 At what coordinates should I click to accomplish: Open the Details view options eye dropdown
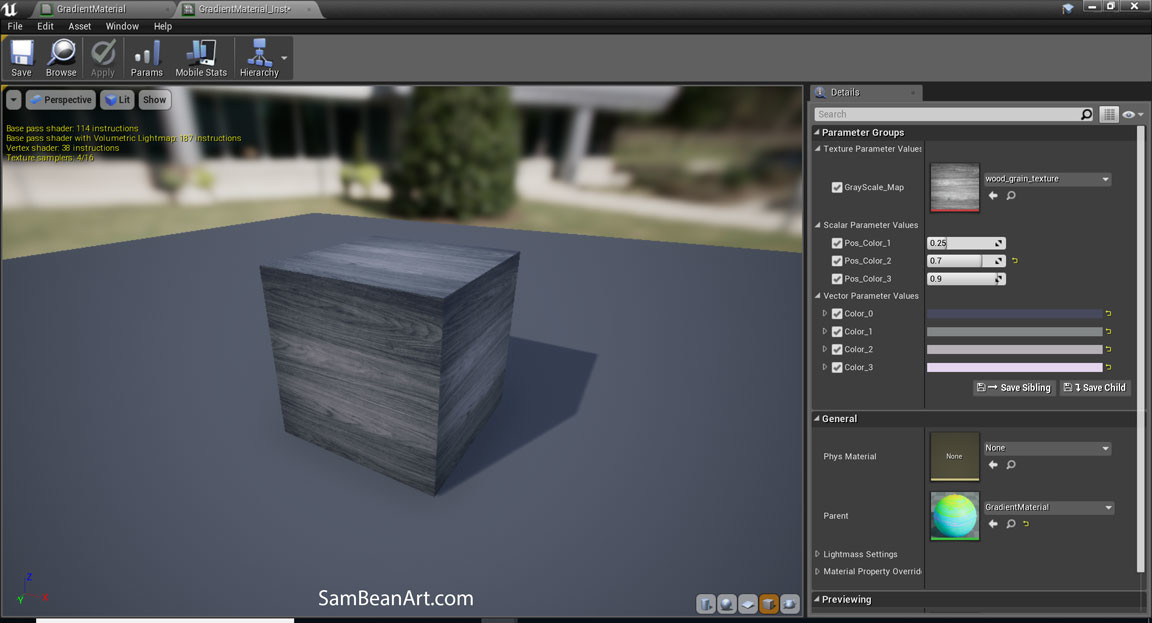[x=1132, y=114]
